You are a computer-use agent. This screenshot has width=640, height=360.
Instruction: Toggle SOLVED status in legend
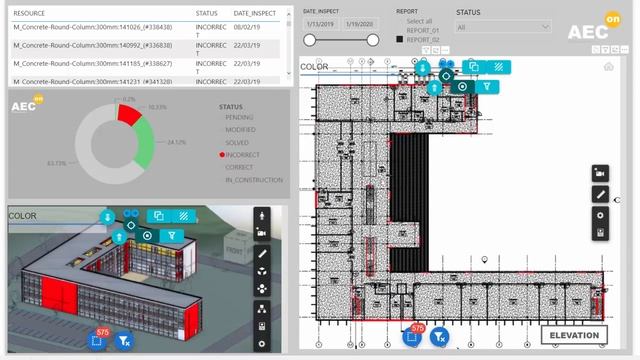pos(237,142)
